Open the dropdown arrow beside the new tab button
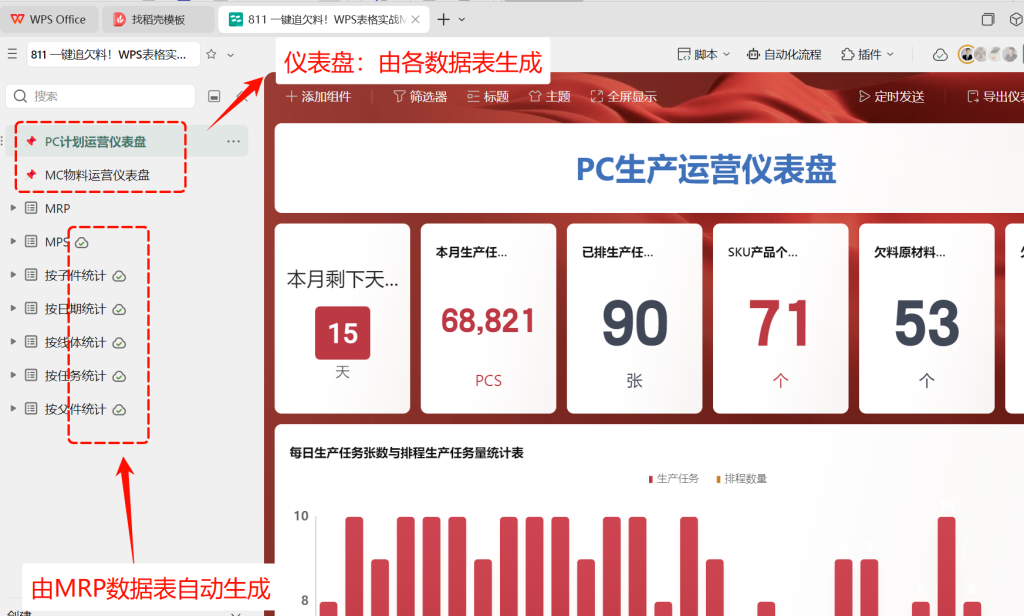1024x616 pixels. pyautogui.click(x=462, y=20)
